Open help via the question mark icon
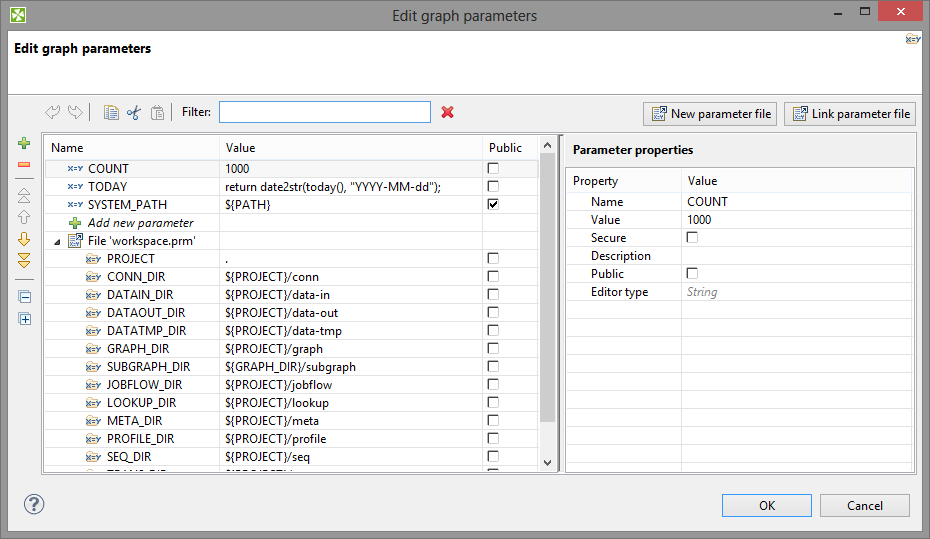The height and width of the screenshot is (539, 930). (x=34, y=504)
